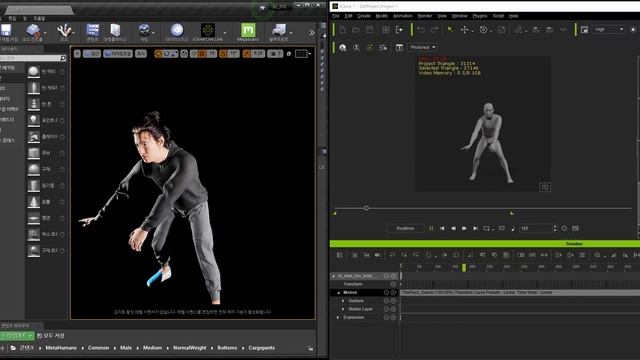
Task: Open the File menu in iClone
Action: 336,16
